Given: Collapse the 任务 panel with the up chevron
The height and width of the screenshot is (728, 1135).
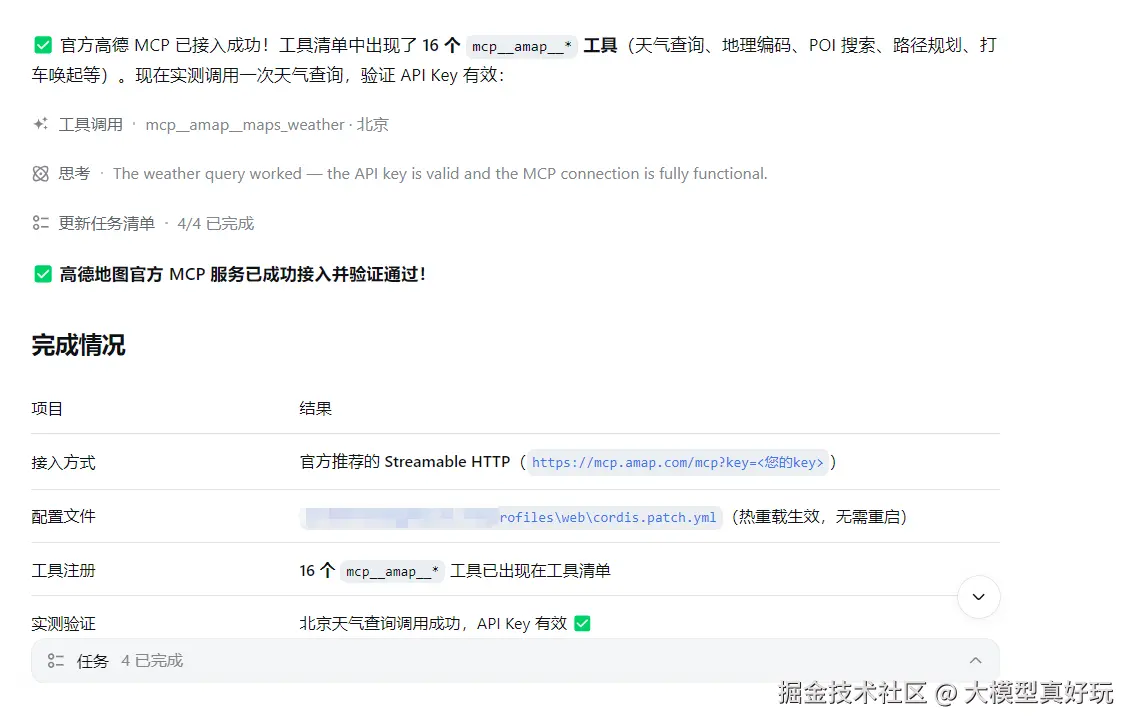Looking at the screenshot, I should point(976,661).
